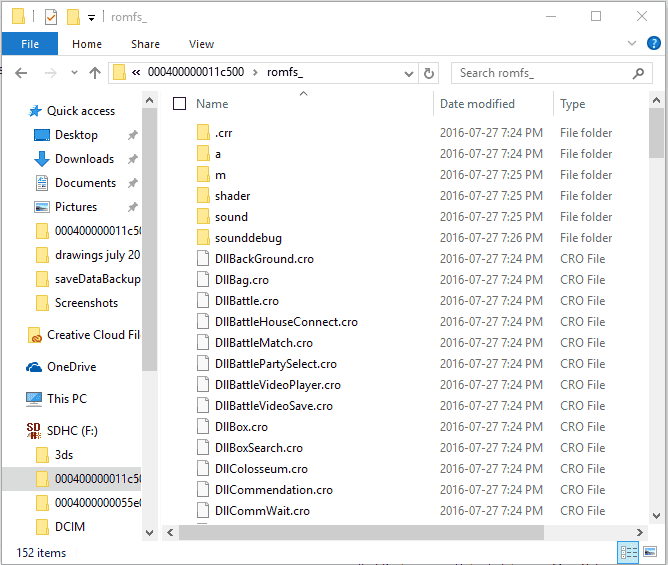Click the pin icon beside Desktop
Viewport: 668px width, 565px height.
132,135
